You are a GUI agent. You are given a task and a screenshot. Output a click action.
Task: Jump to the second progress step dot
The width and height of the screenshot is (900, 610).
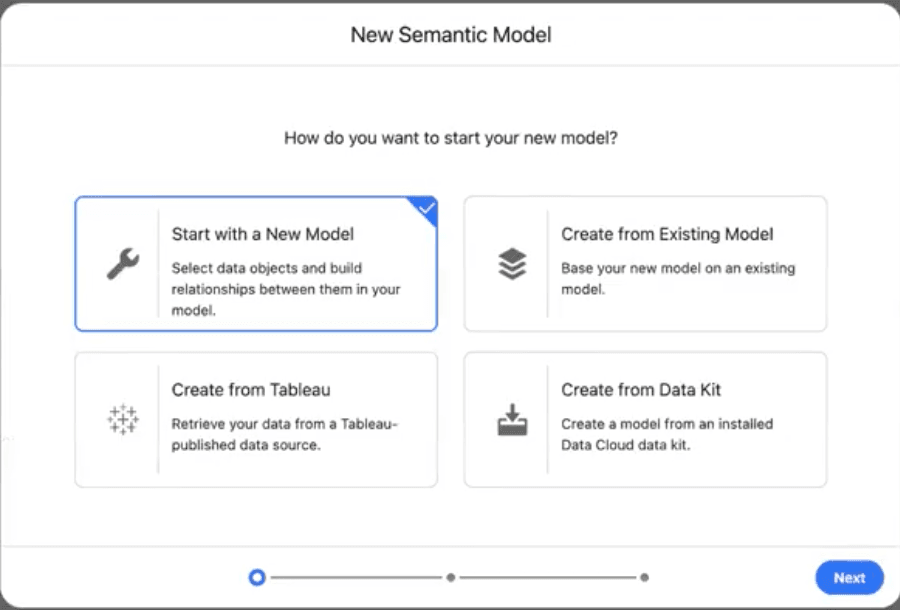click(x=451, y=577)
